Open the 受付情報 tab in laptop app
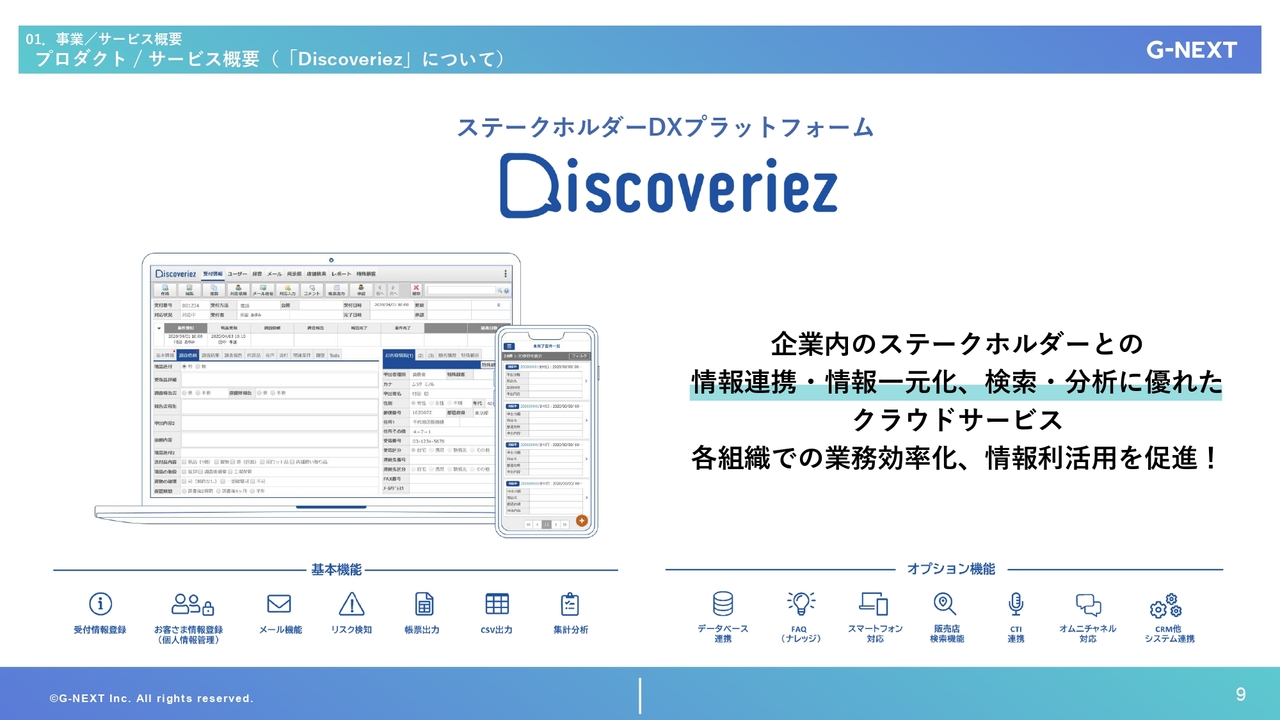This screenshot has width=1280, height=720. [213, 273]
